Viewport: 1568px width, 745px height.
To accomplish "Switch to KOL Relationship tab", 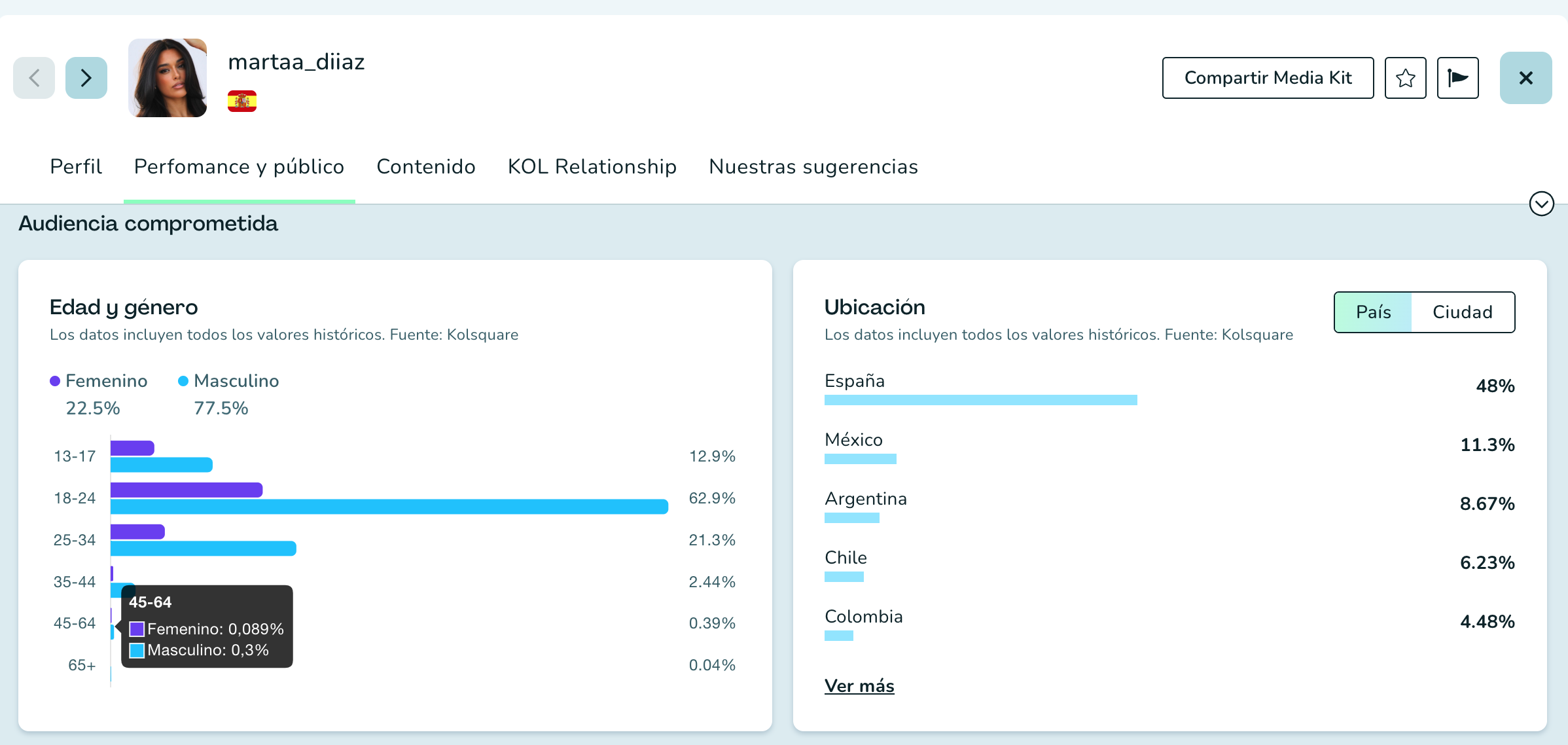I will (x=592, y=166).
